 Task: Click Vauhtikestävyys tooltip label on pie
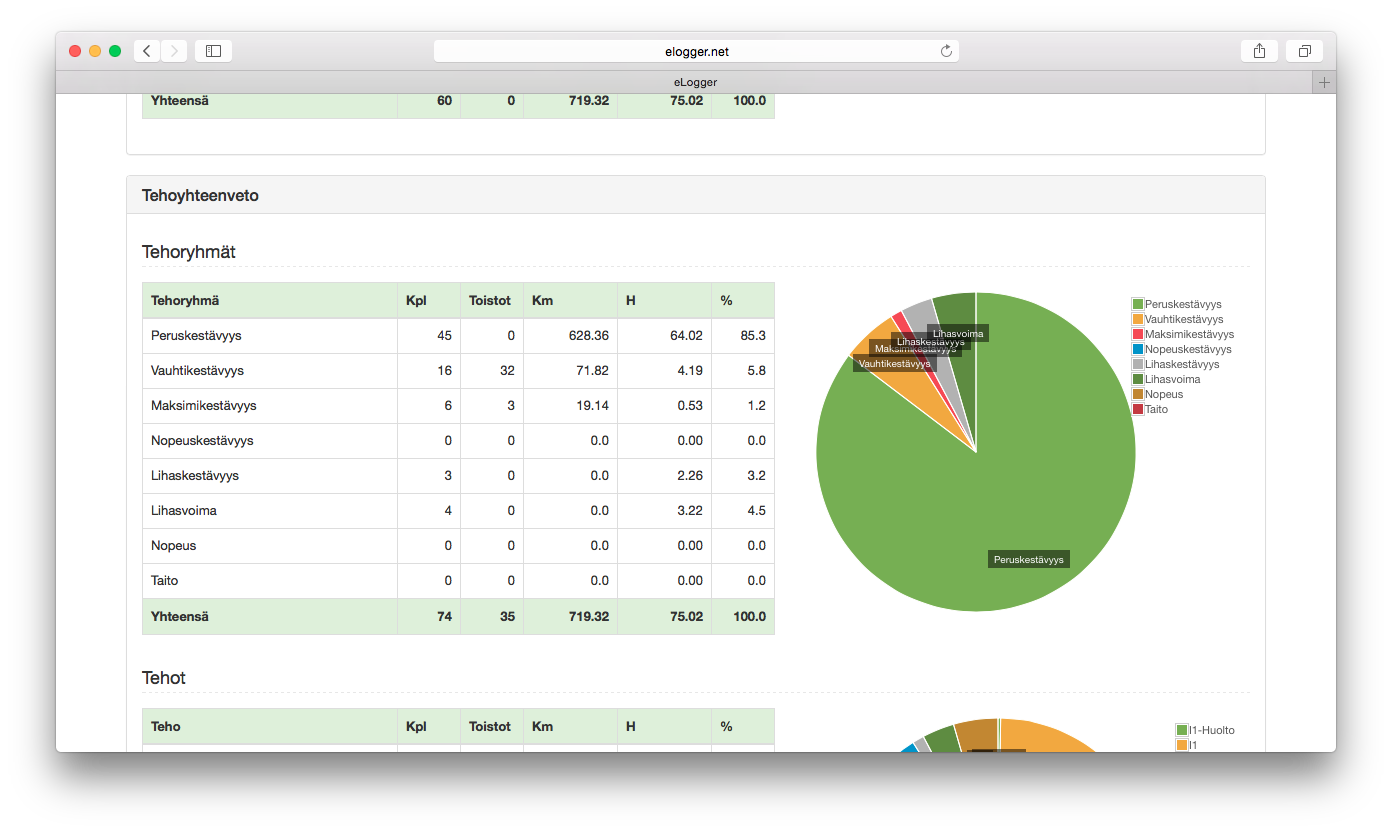tap(895, 364)
